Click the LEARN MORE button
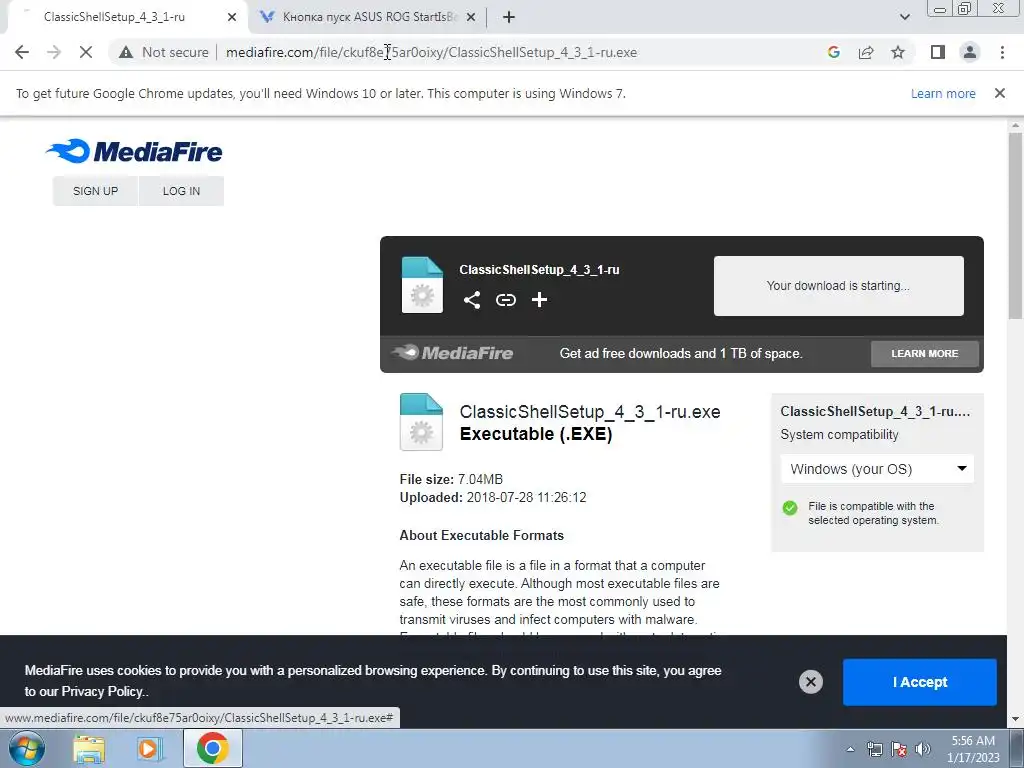This screenshot has height=768, width=1024. (925, 353)
